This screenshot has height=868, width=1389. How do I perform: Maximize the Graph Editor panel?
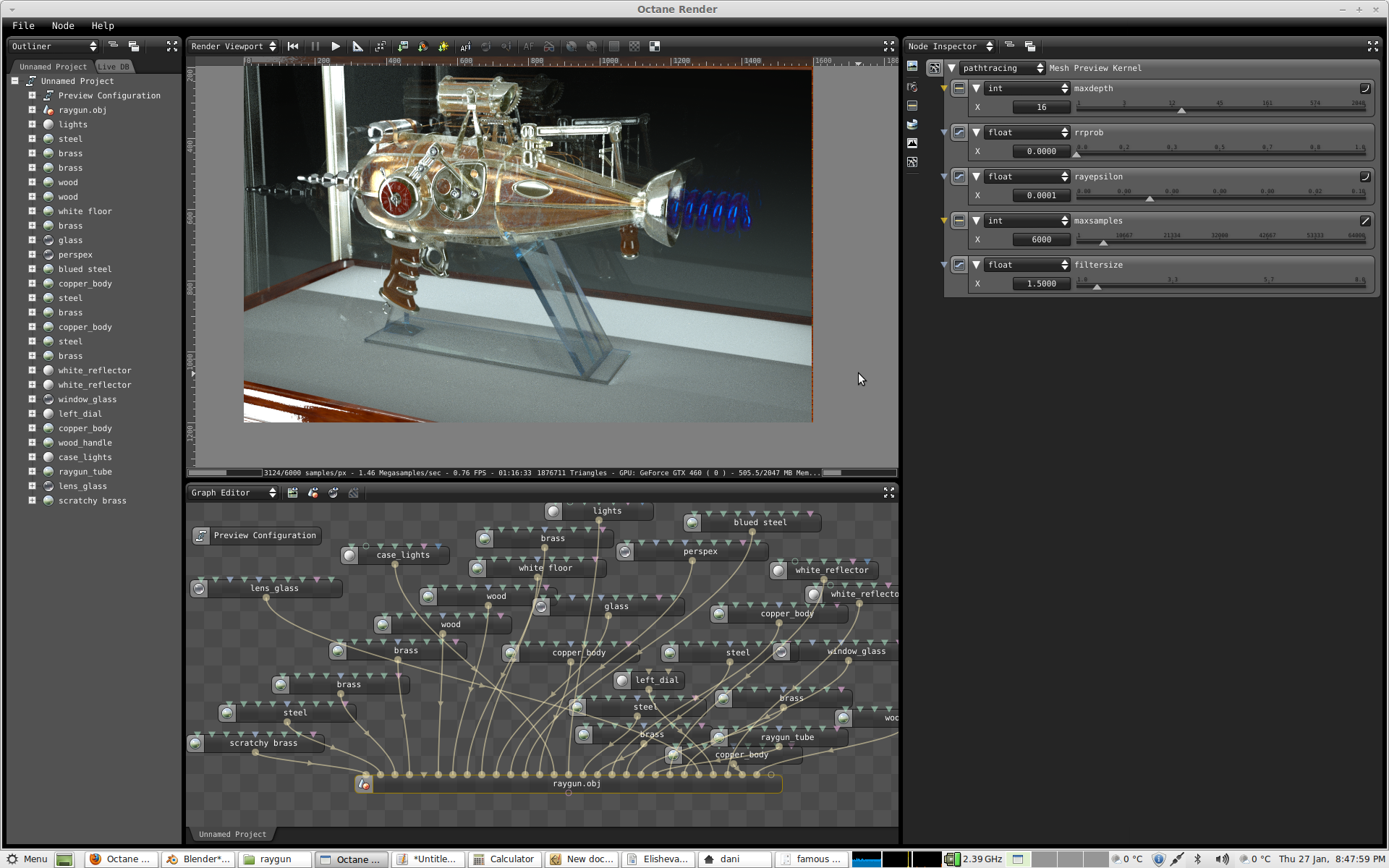click(x=889, y=493)
